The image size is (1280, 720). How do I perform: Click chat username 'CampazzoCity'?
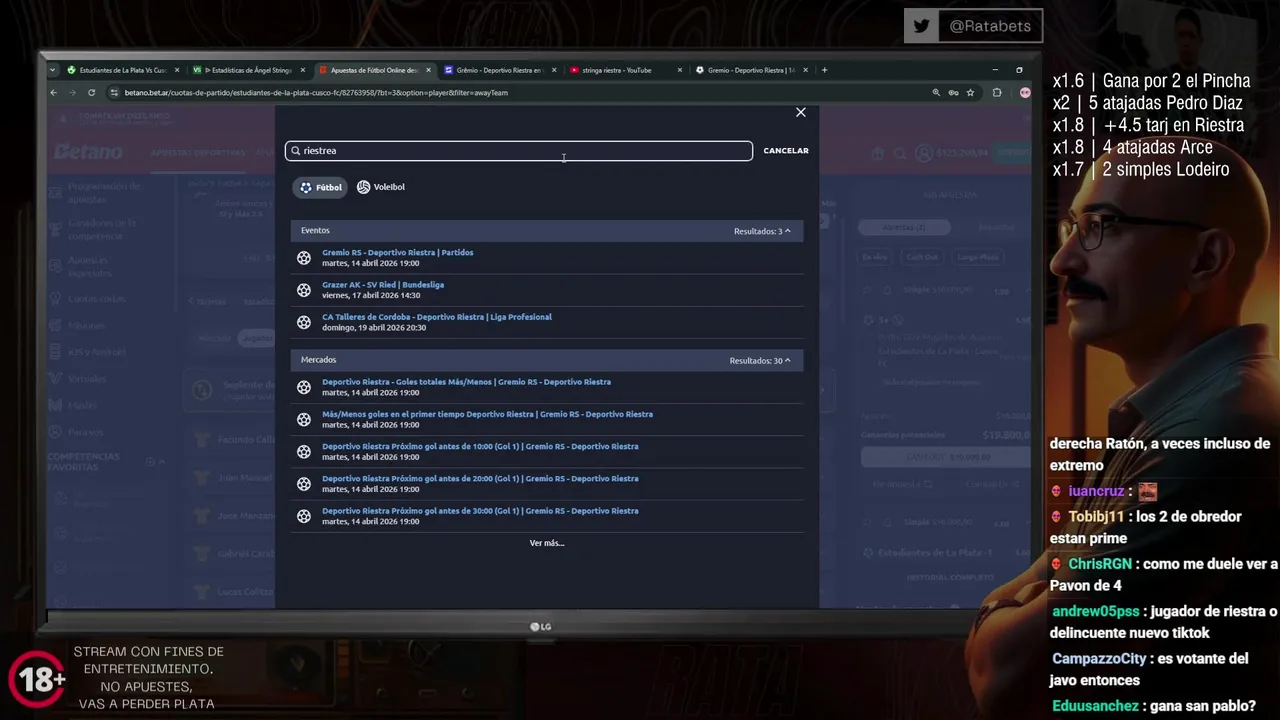pos(1099,659)
